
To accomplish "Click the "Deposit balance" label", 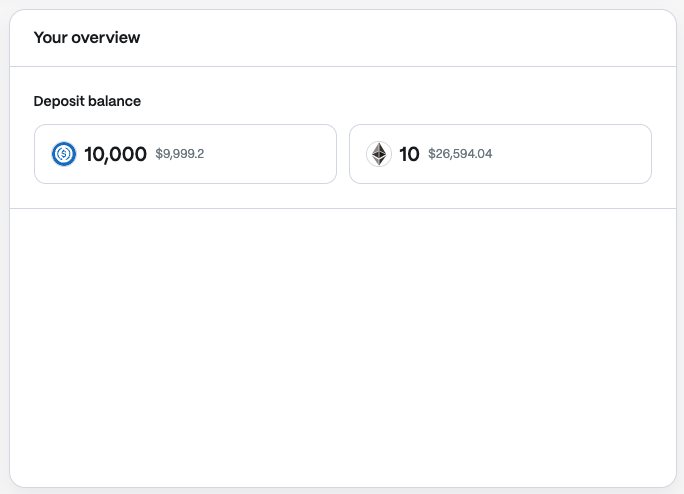I will pos(87,101).
